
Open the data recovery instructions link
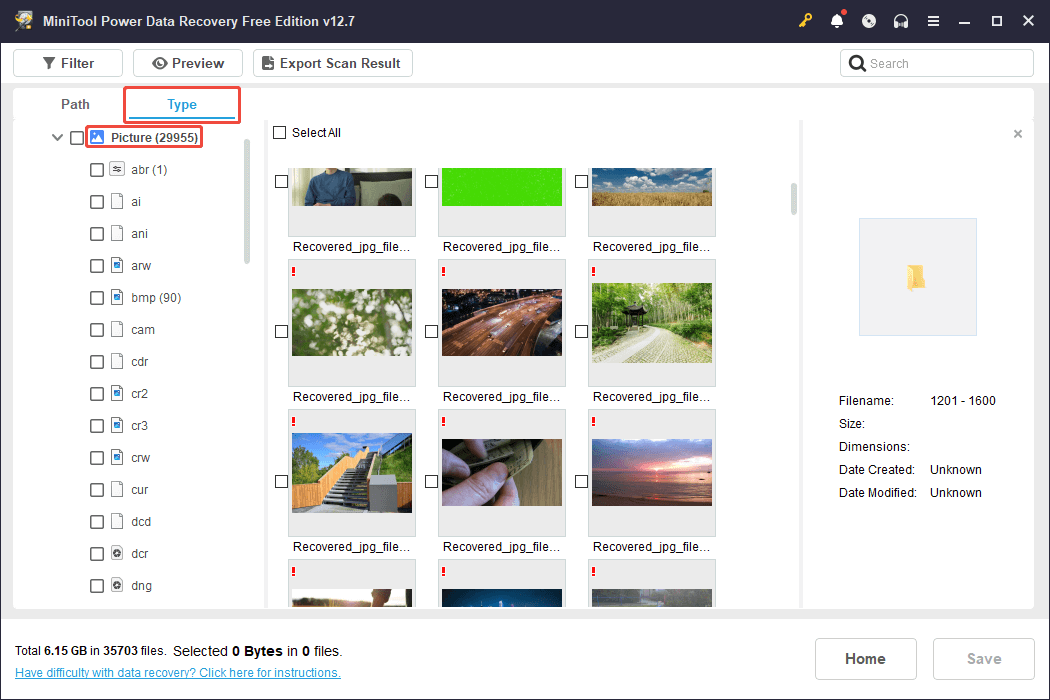pos(178,673)
